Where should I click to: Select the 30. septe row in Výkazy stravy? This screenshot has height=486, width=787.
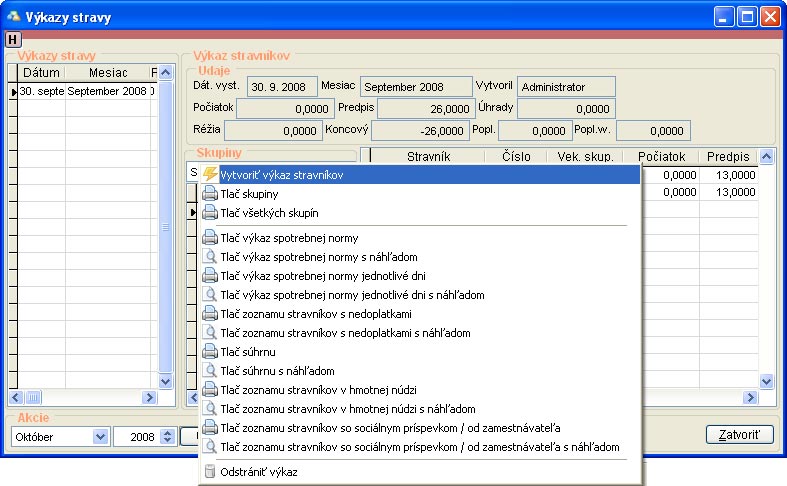tap(42, 92)
